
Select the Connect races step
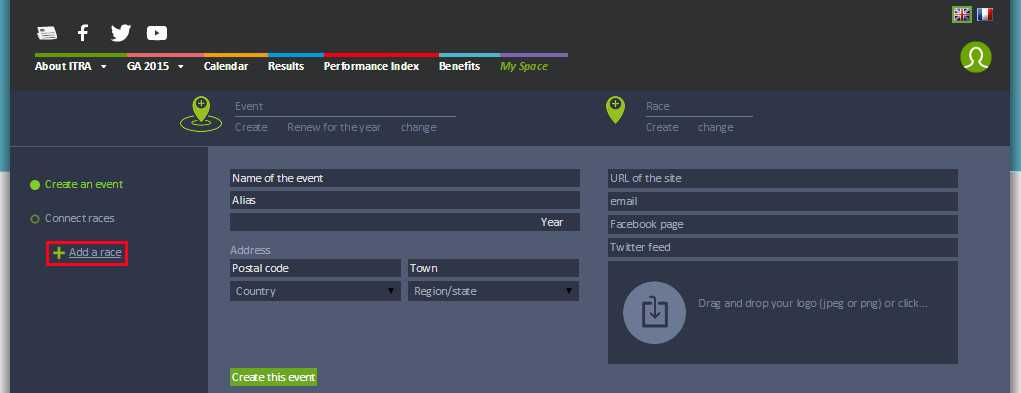pos(73,219)
